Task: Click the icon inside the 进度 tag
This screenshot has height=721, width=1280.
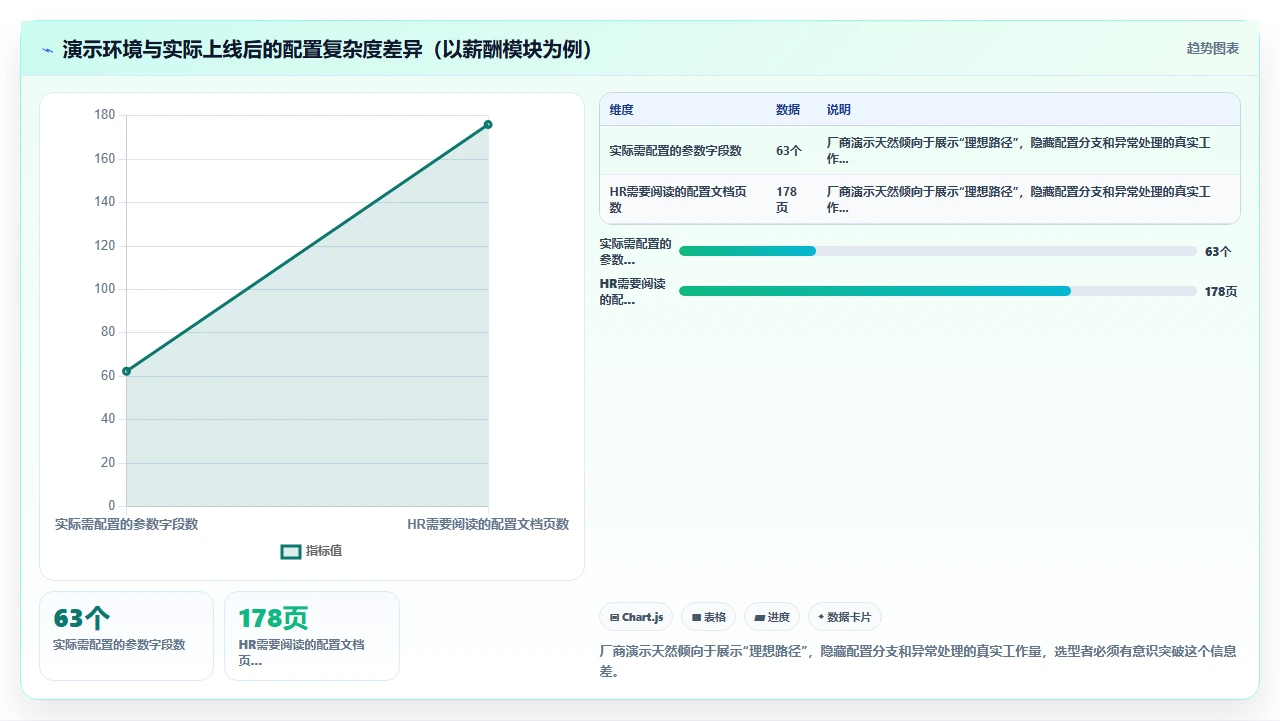Action: click(x=760, y=618)
